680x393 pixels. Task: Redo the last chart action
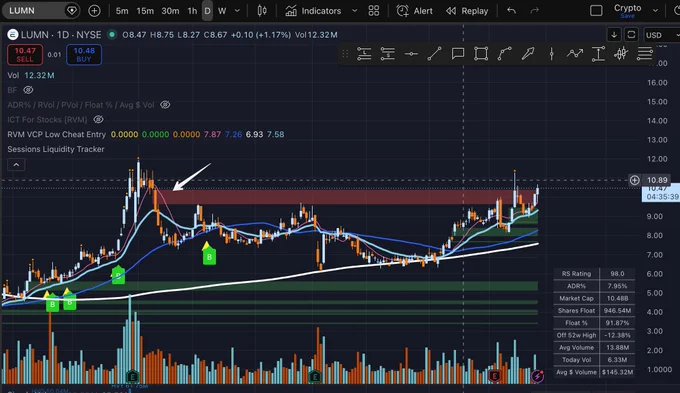534,11
